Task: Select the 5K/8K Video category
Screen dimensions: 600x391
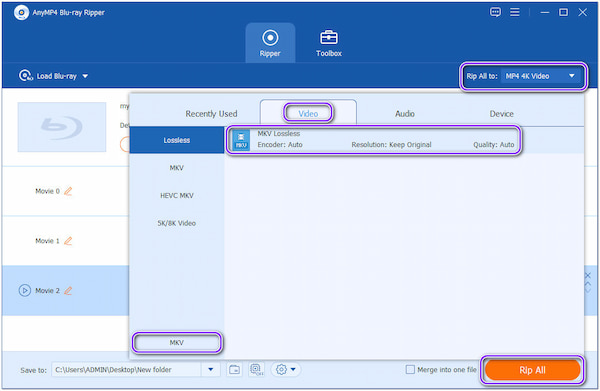Action: click(x=177, y=223)
